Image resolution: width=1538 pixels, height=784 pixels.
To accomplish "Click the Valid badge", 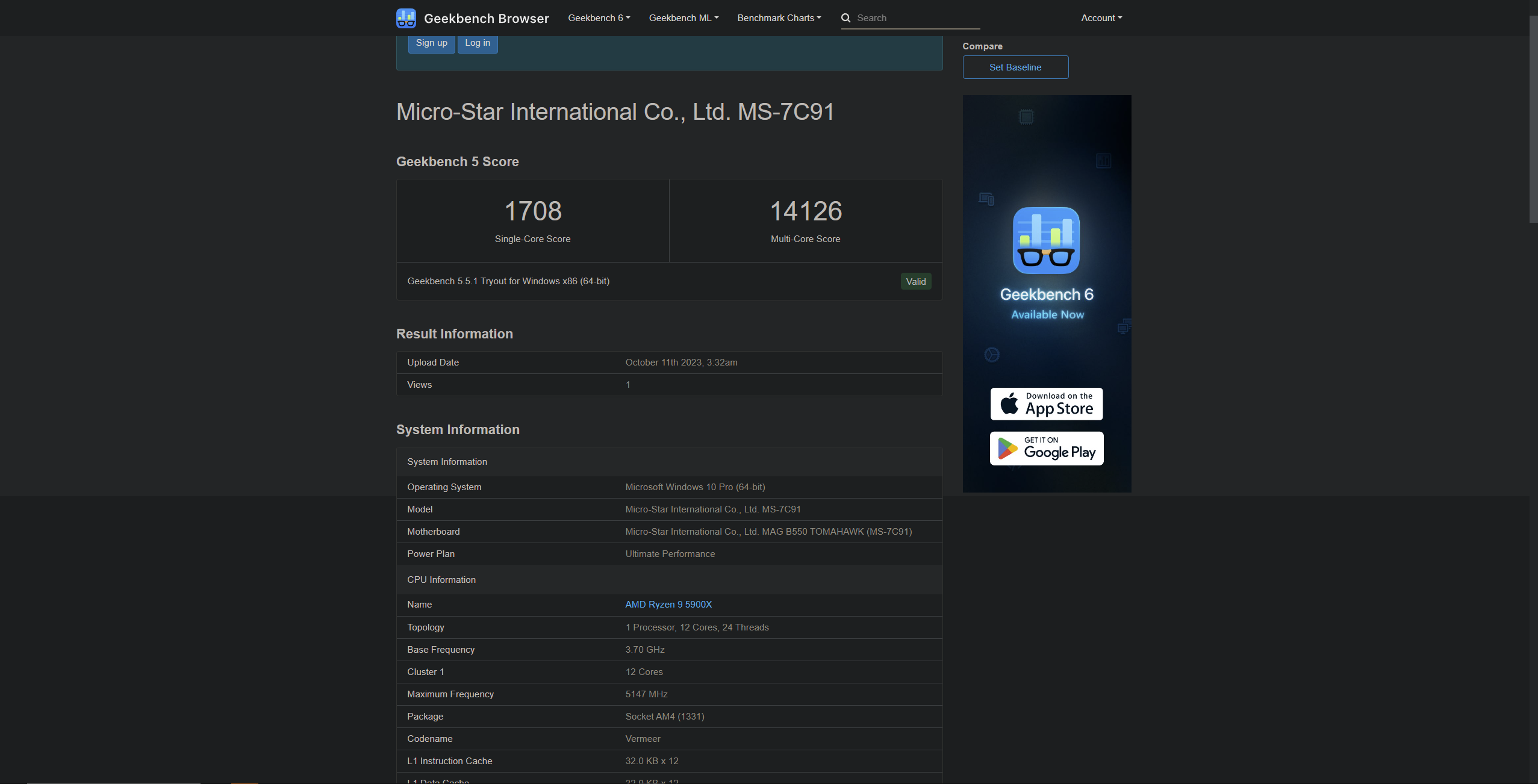I will pyautogui.click(x=916, y=282).
